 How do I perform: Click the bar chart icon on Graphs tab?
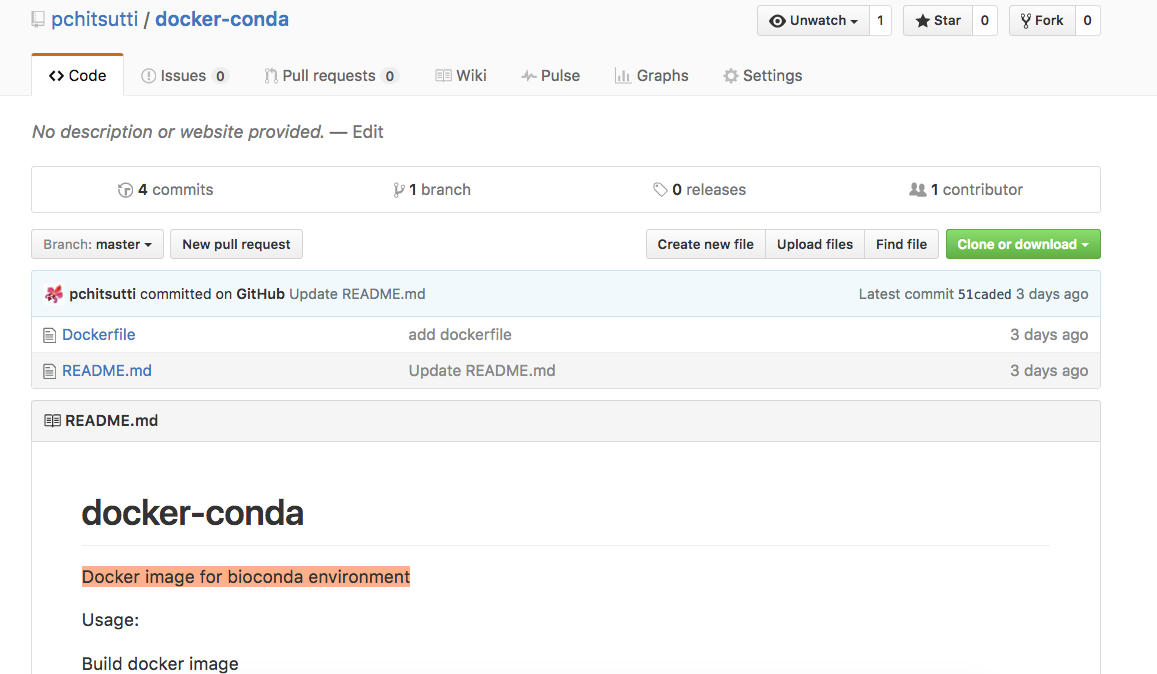(x=623, y=75)
